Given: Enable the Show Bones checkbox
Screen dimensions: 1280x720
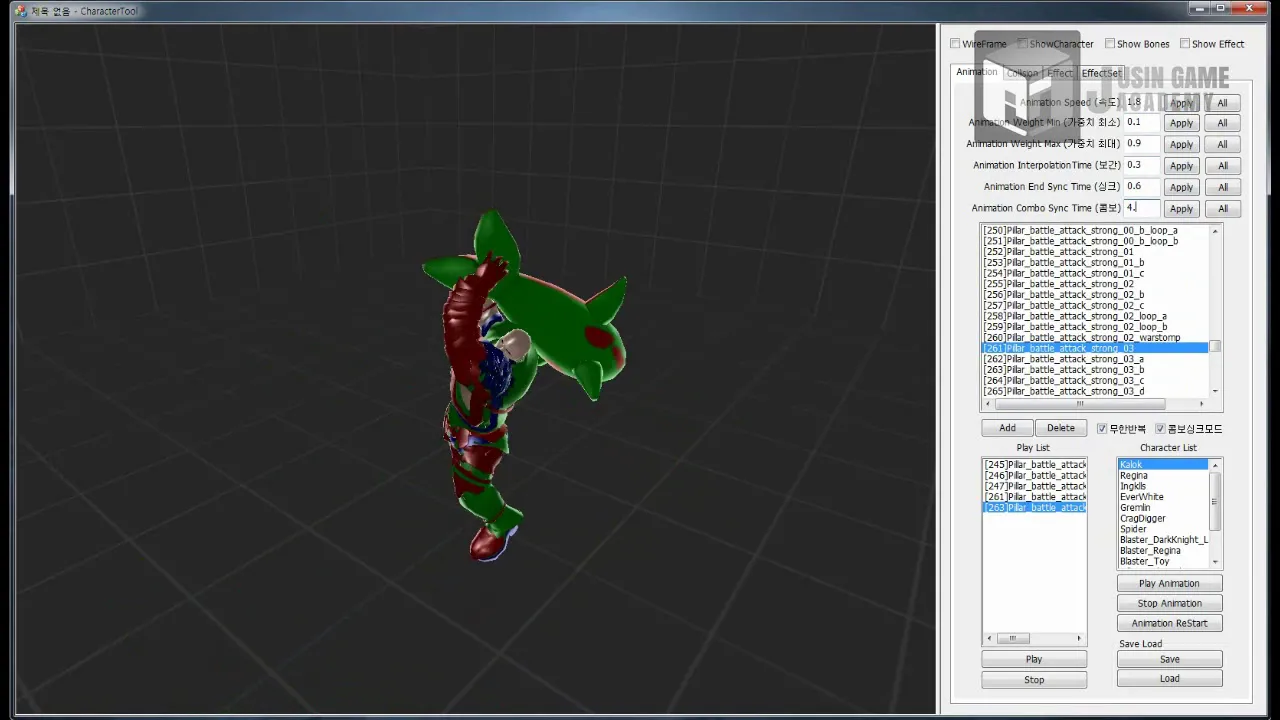Looking at the screenshot, I should [1110, 44].
